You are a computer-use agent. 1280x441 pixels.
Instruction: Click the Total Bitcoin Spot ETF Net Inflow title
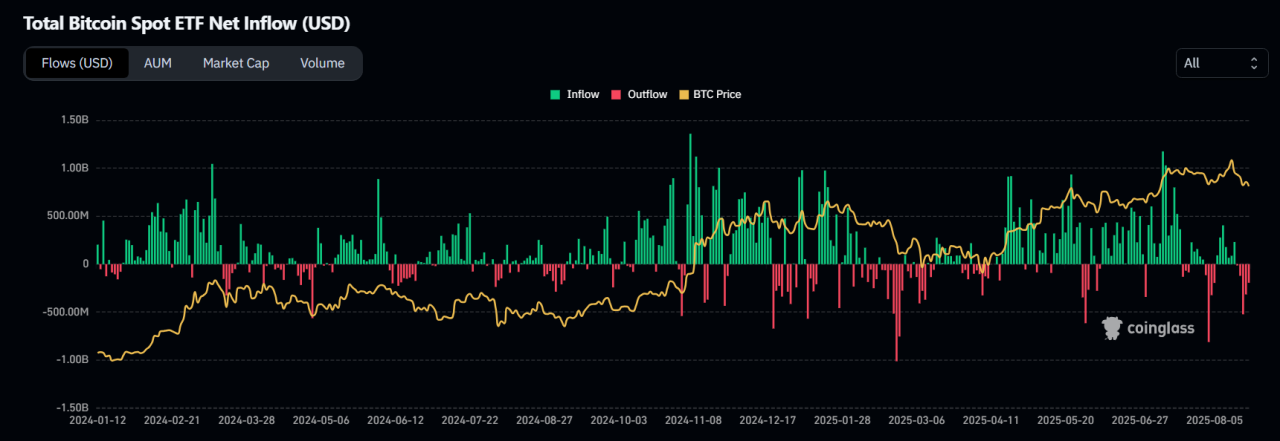pyautogui.click(x=187, y=22)
